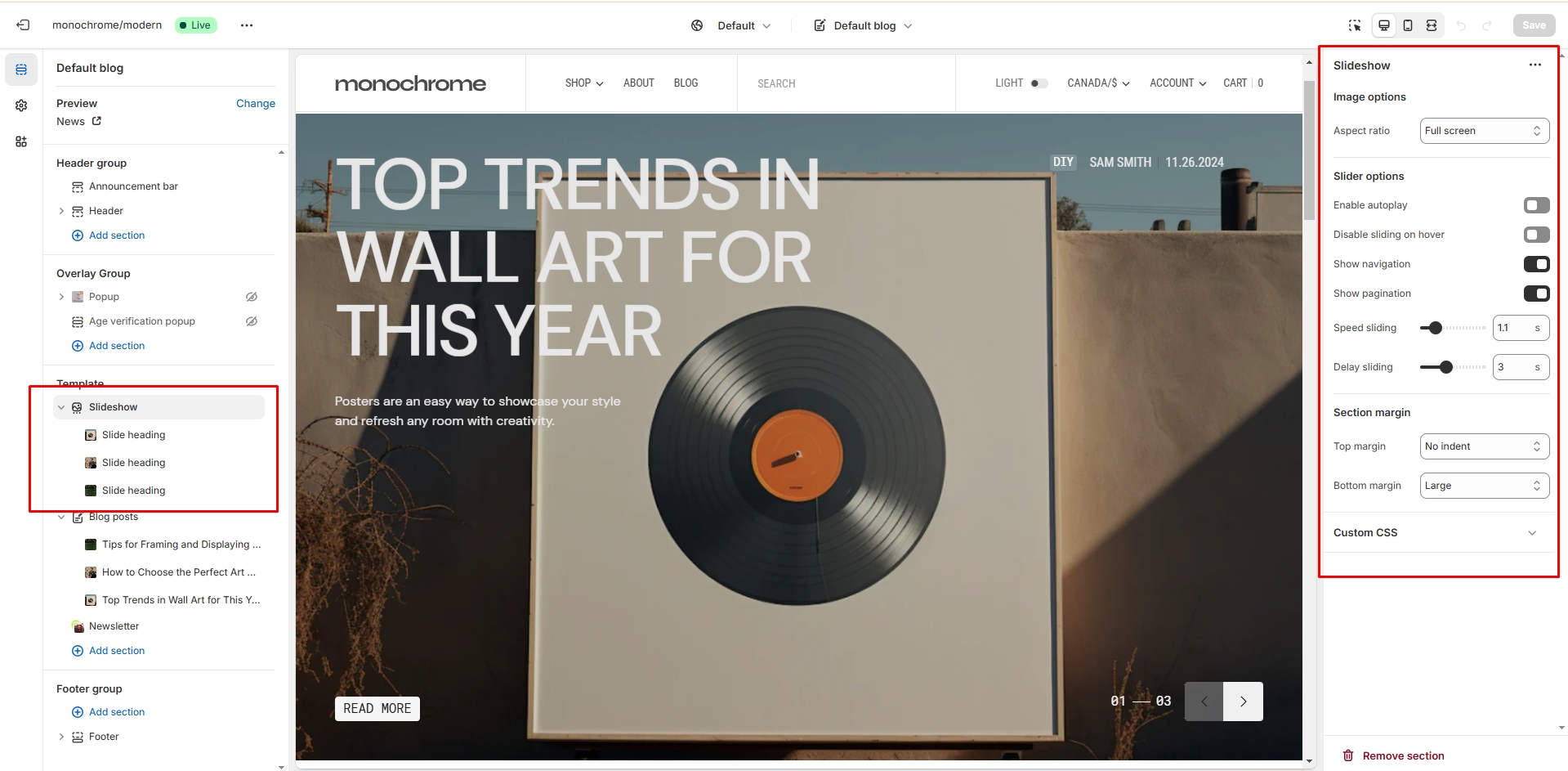The width and height of the screenshot is (1568, 771).
Task: Open the Bottom margin dropdown
Action: click(x=1484, y=486)
